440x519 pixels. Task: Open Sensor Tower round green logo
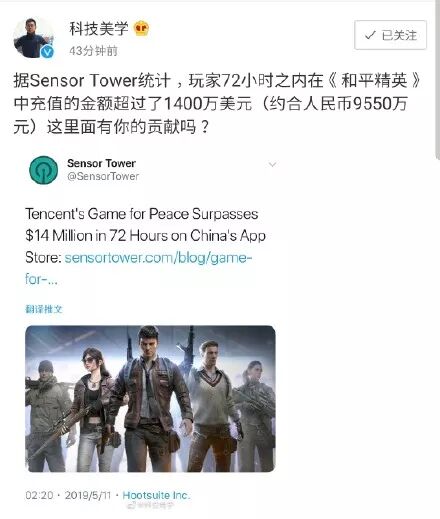pyautogui.click(x=44, y=170)
